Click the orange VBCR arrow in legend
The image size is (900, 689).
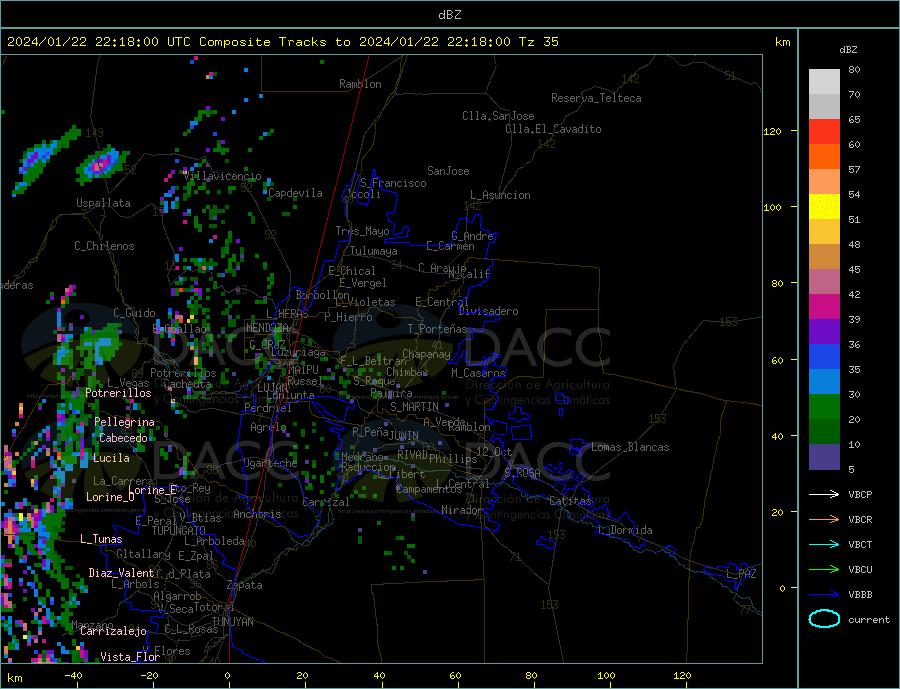tap(824, 520)
